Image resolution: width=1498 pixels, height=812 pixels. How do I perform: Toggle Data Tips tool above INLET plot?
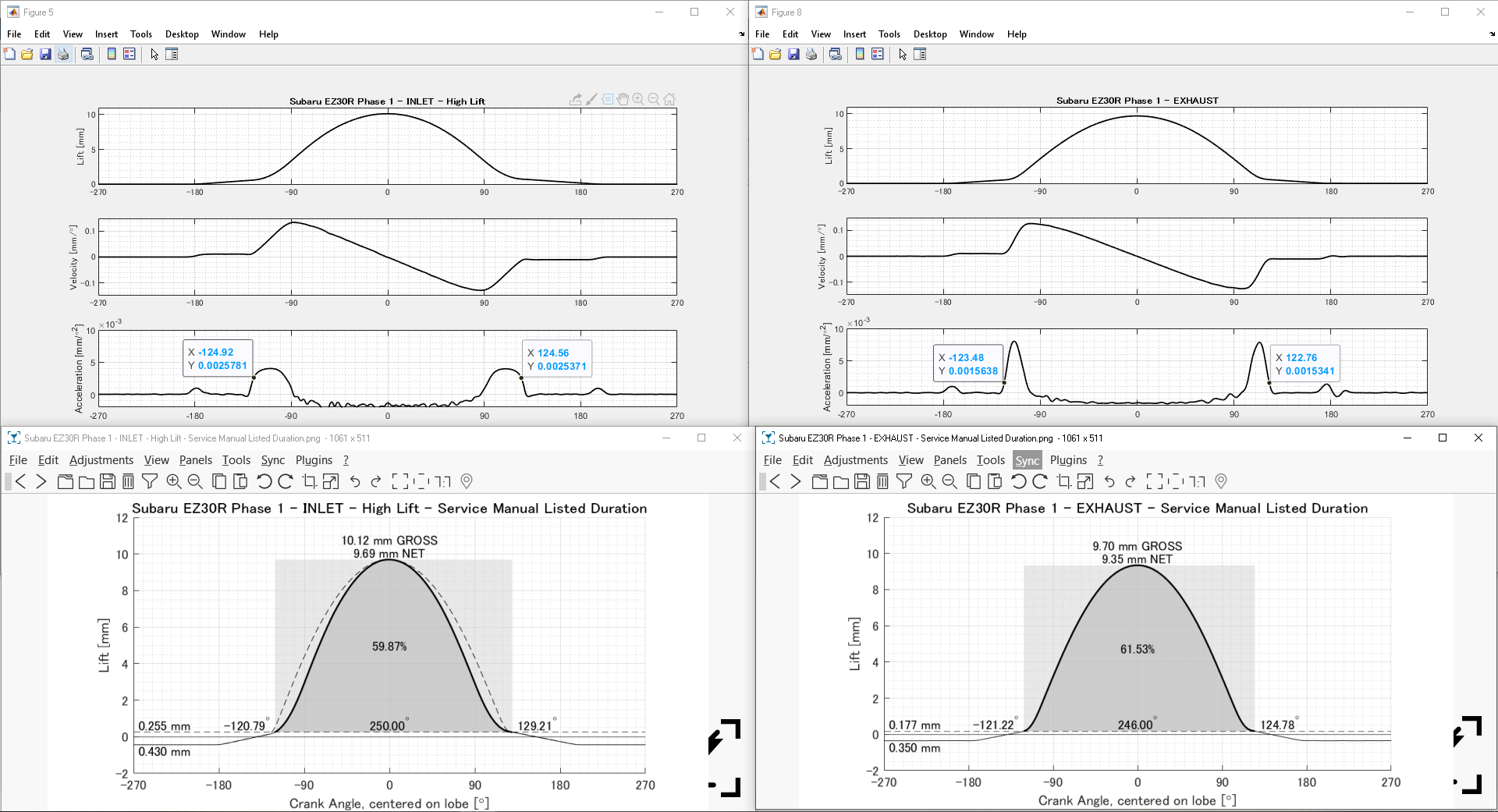(607, 99)
